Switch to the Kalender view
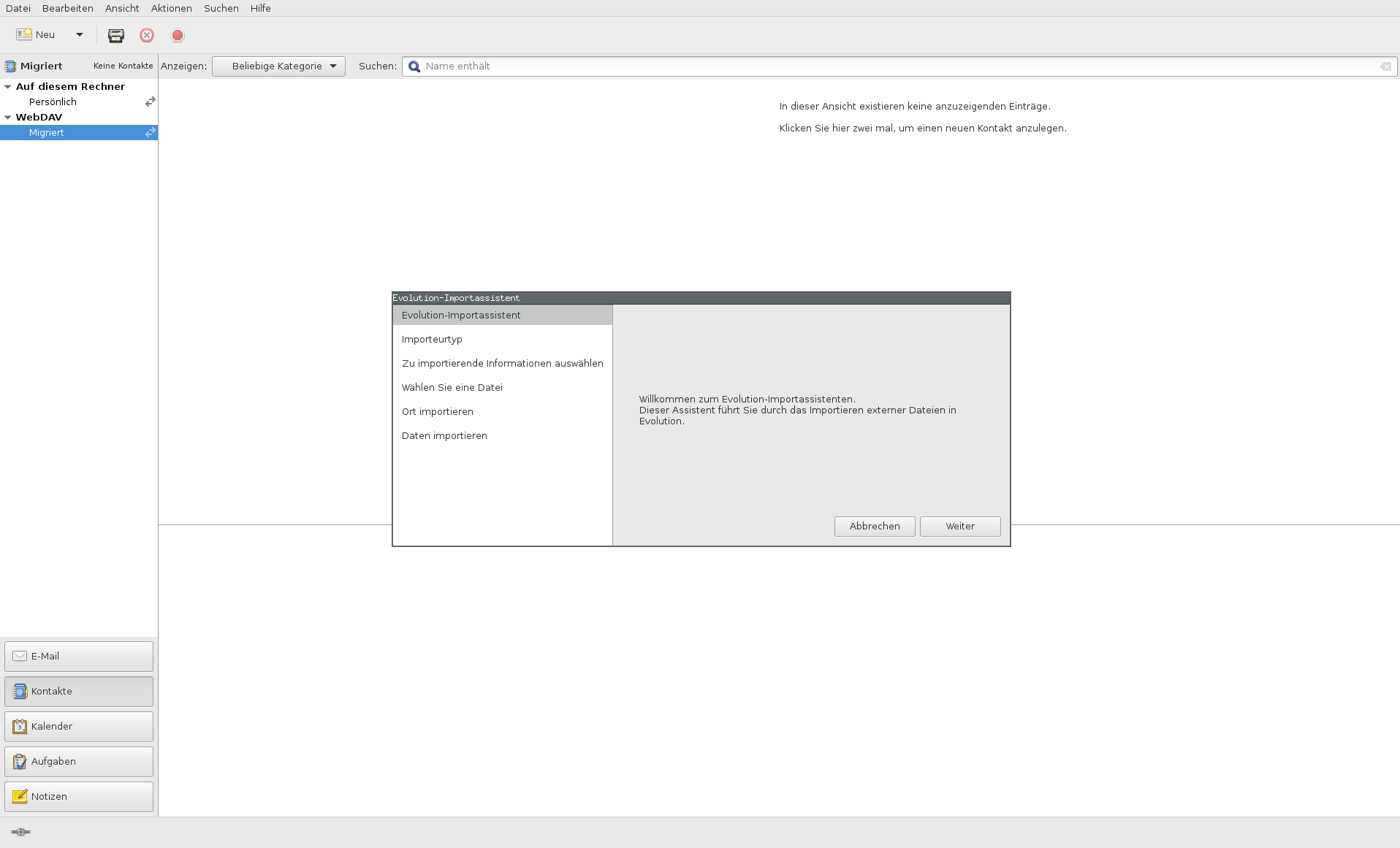1400x848 pixels. [79, 727]
